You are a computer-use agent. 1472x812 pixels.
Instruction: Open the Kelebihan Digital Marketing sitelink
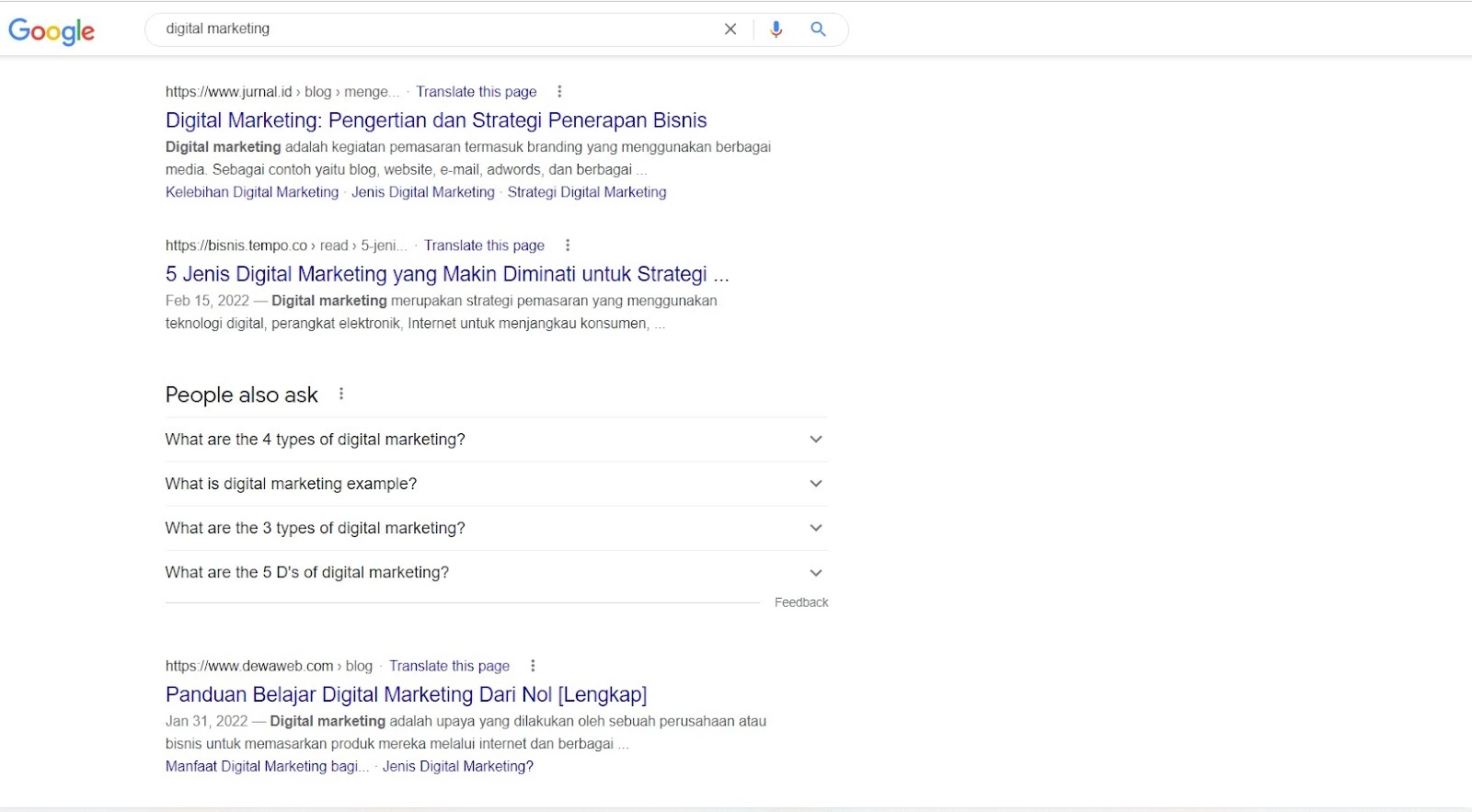[252, 192]
